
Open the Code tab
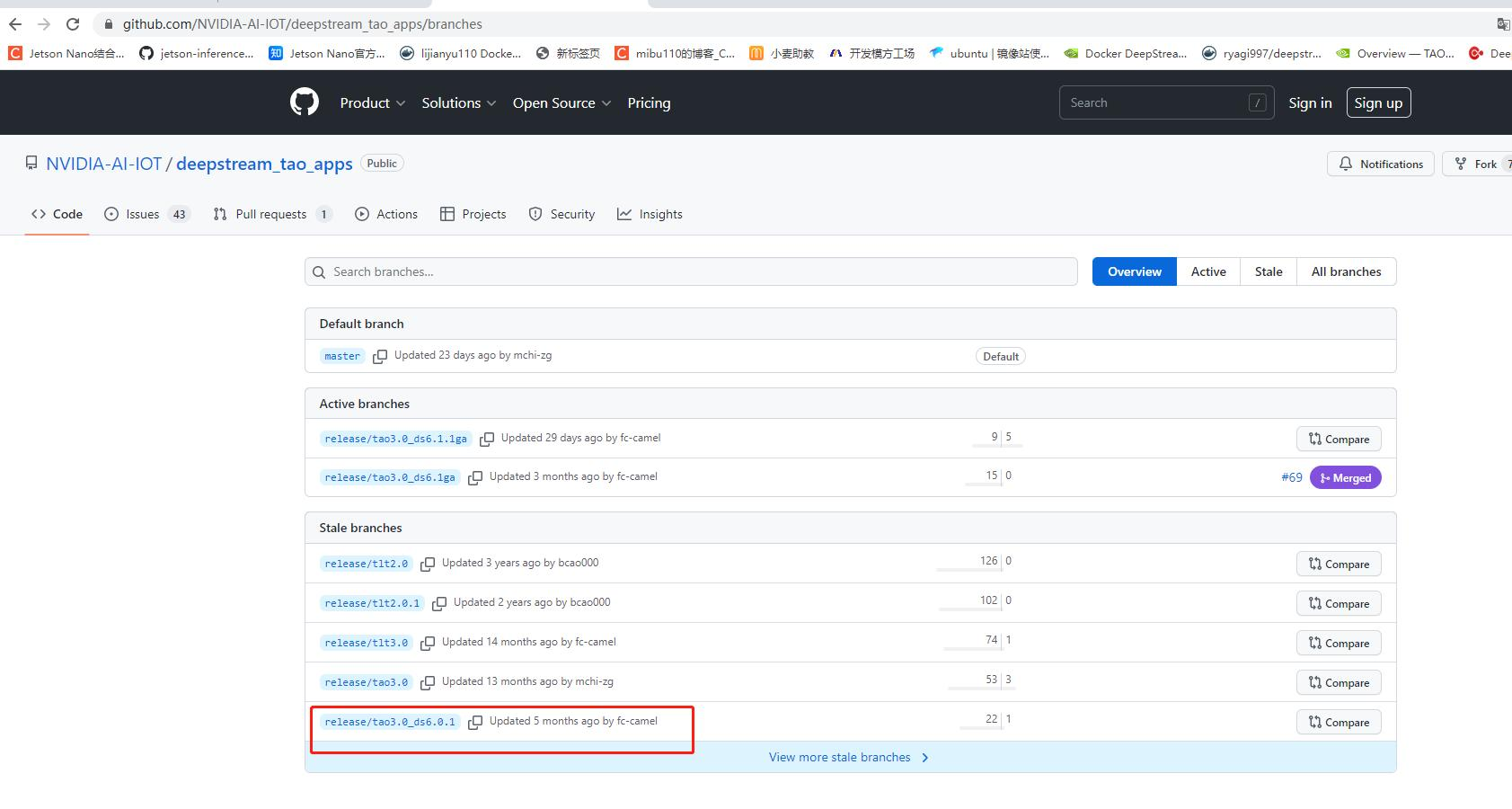[57, 214]
